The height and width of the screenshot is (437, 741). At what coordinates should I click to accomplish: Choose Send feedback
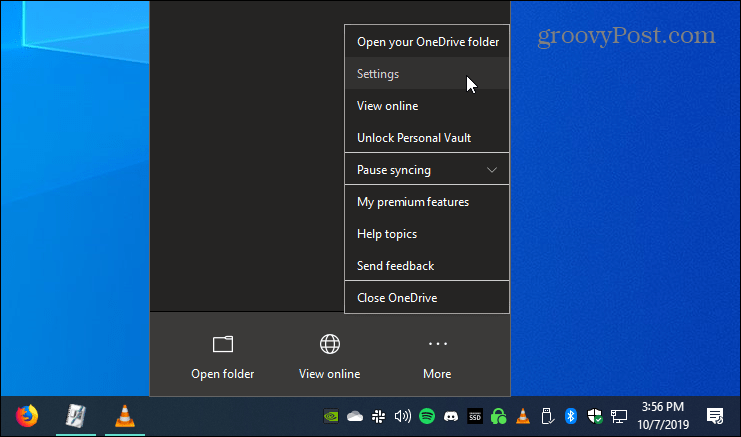[x=427, y=266]
